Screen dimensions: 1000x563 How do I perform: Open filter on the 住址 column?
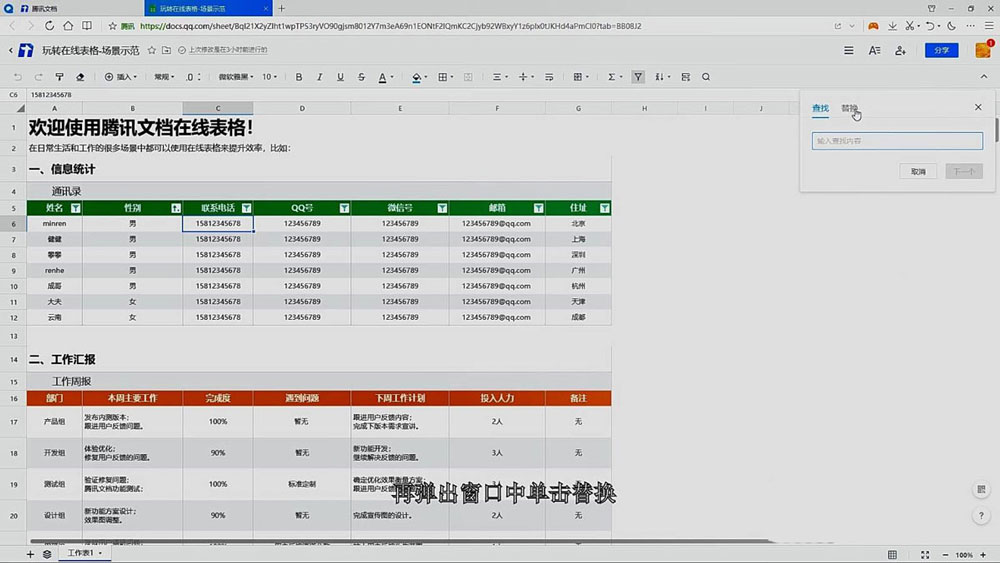coord(605,208)
